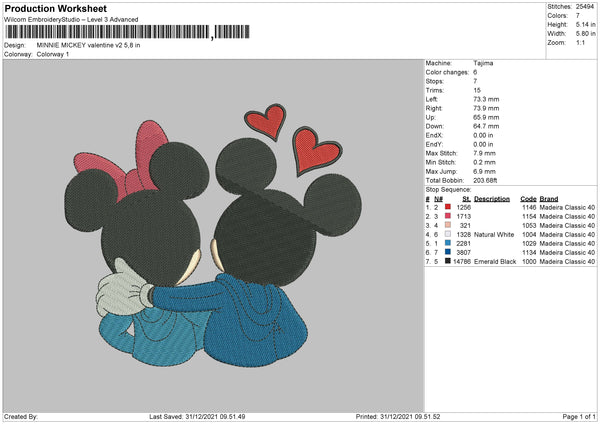This screenshot has height=424, width=600.
Task: Click the light blue swatch for stitch count 2281
Action: 447,243
